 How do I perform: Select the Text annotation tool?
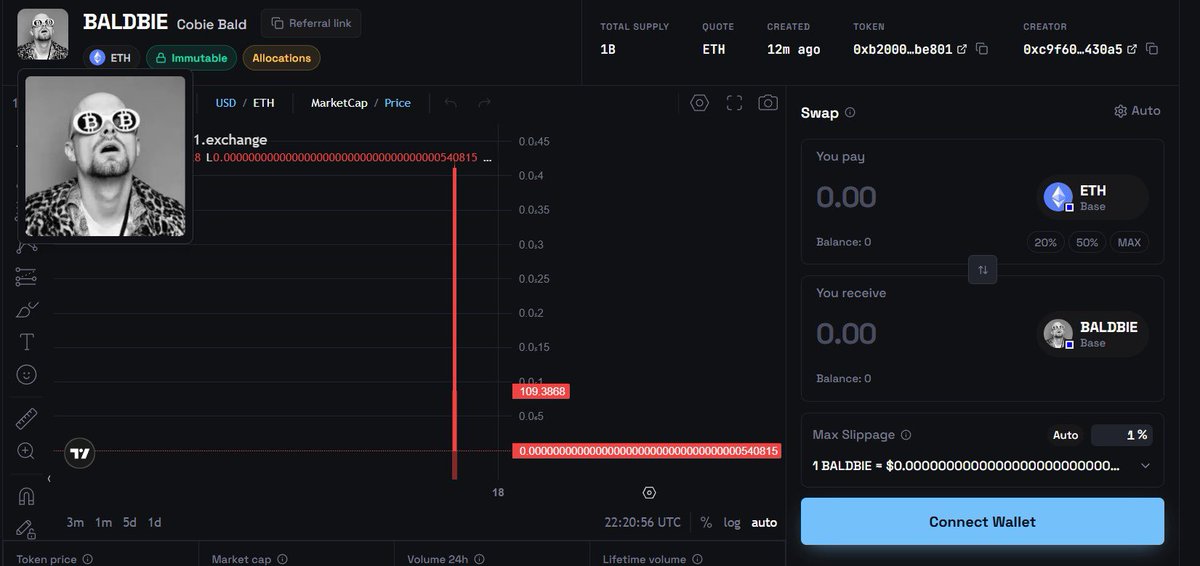27,342
